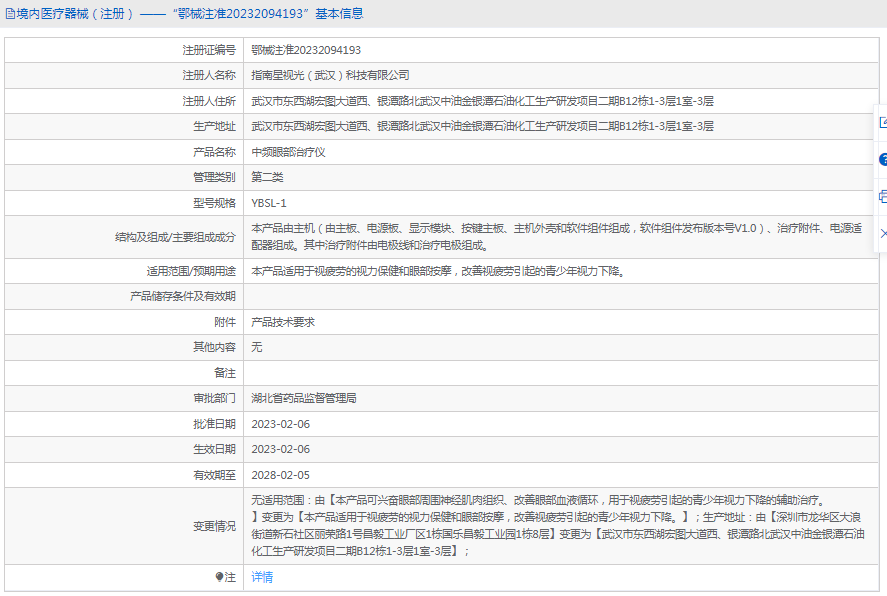Click the 变更情况 row label
This screenshot has width=887, height=596.
(x=214, y=526)
